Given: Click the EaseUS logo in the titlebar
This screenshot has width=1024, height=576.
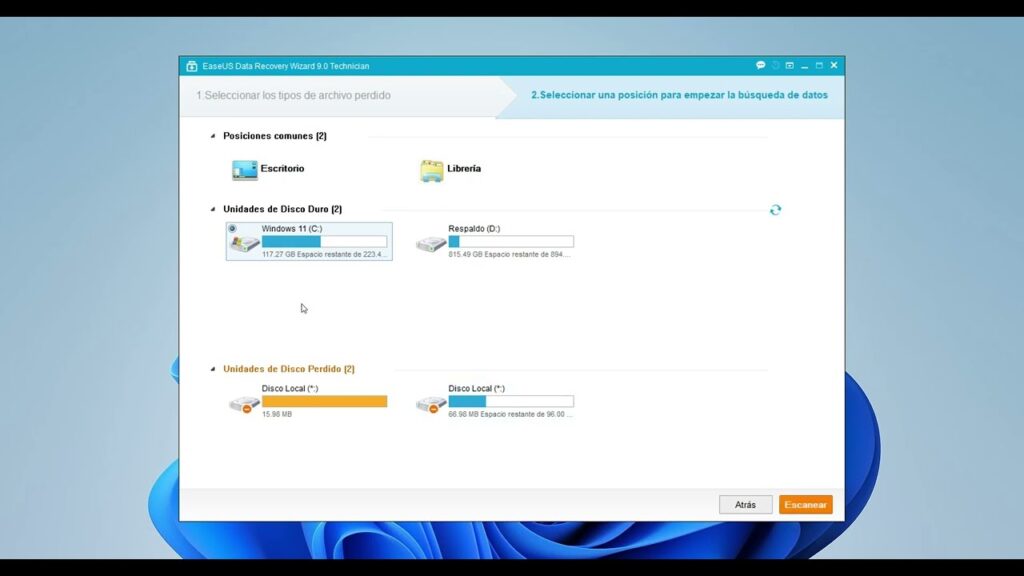Looking at the screenshot, I should click(190, 65).
